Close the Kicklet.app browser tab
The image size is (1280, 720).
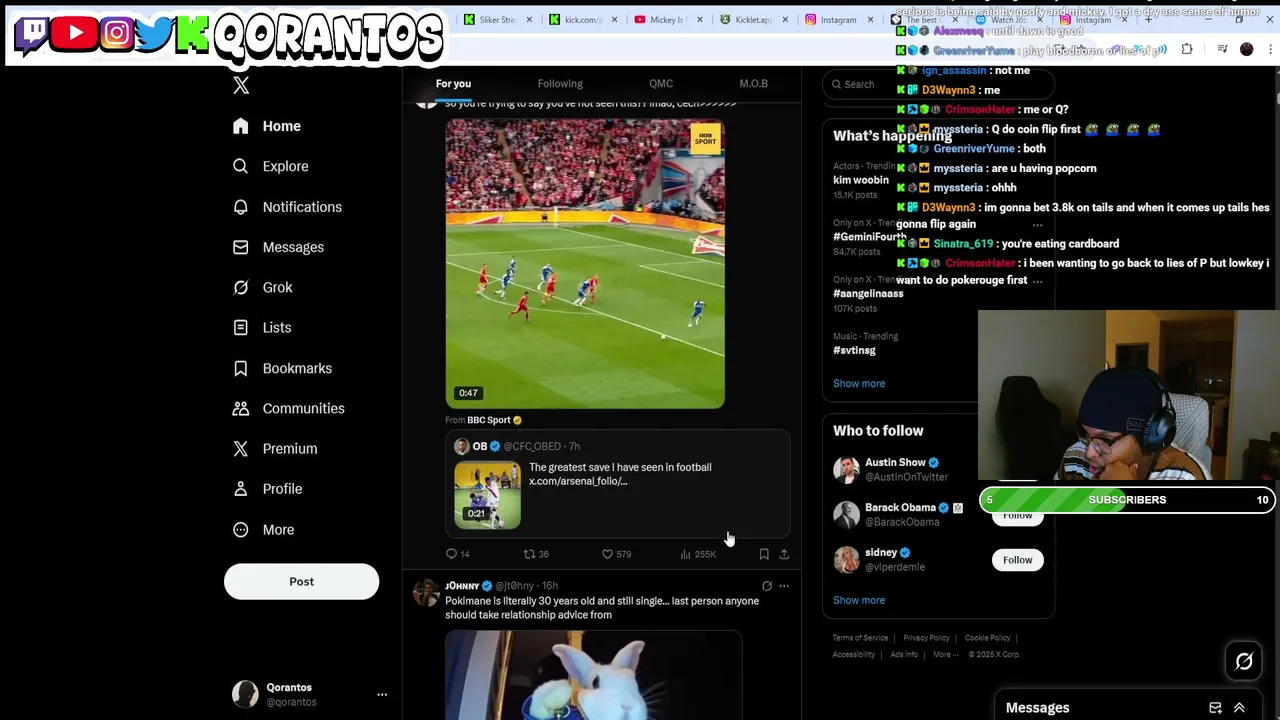[x=784, y=20]
